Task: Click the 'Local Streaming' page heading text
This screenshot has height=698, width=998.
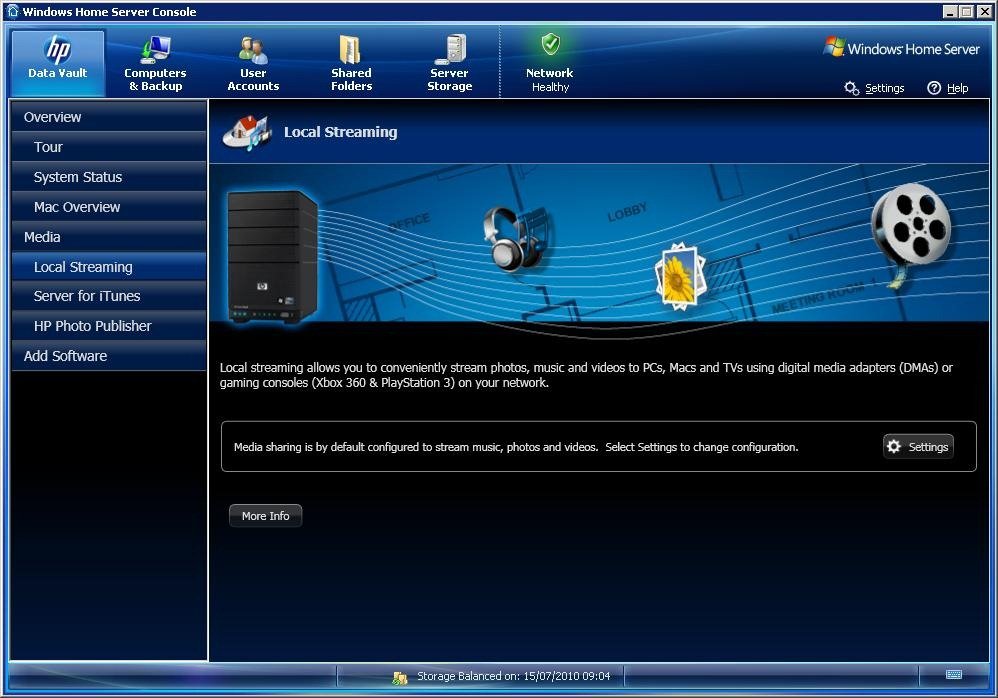Action: [341, 132]
